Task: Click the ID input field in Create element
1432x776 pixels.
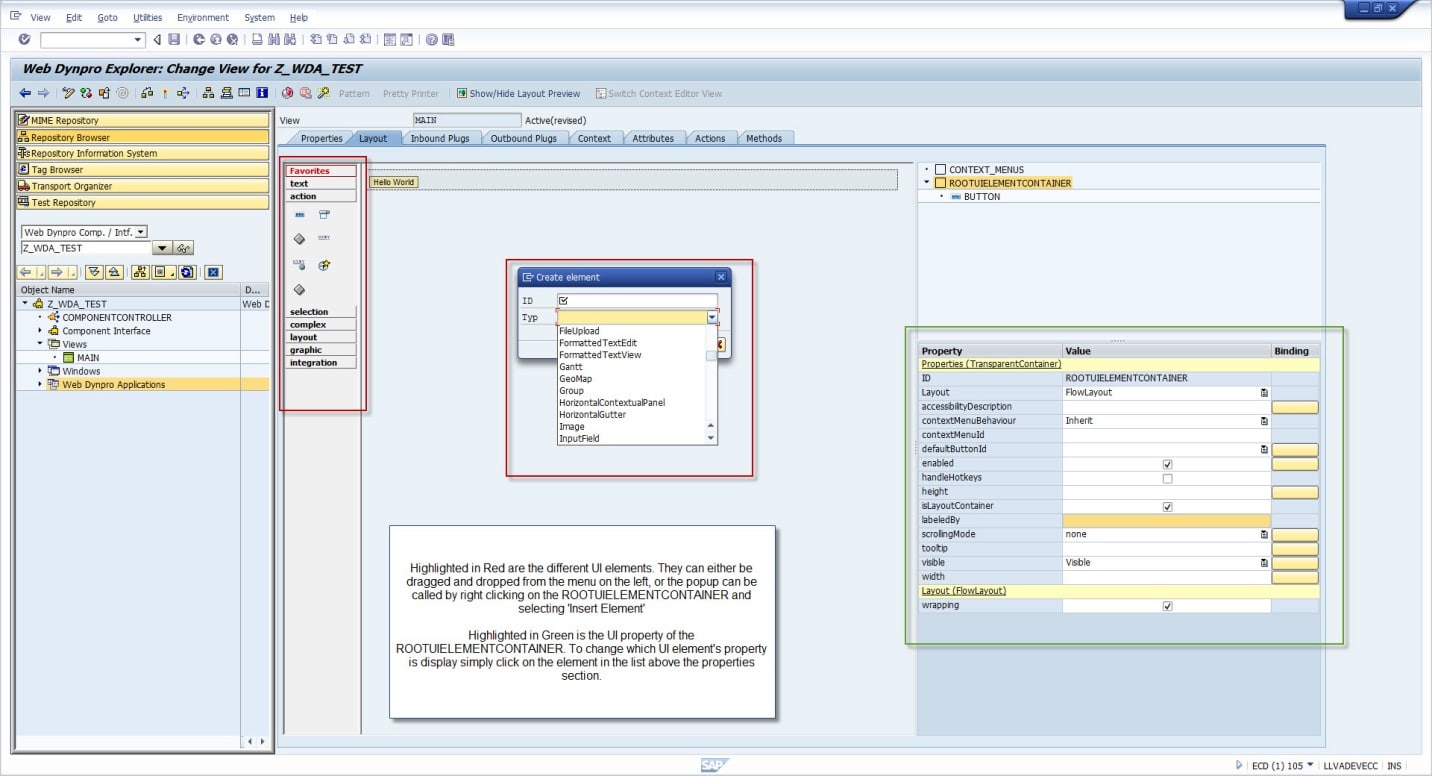Action: (x=637, y=300)
